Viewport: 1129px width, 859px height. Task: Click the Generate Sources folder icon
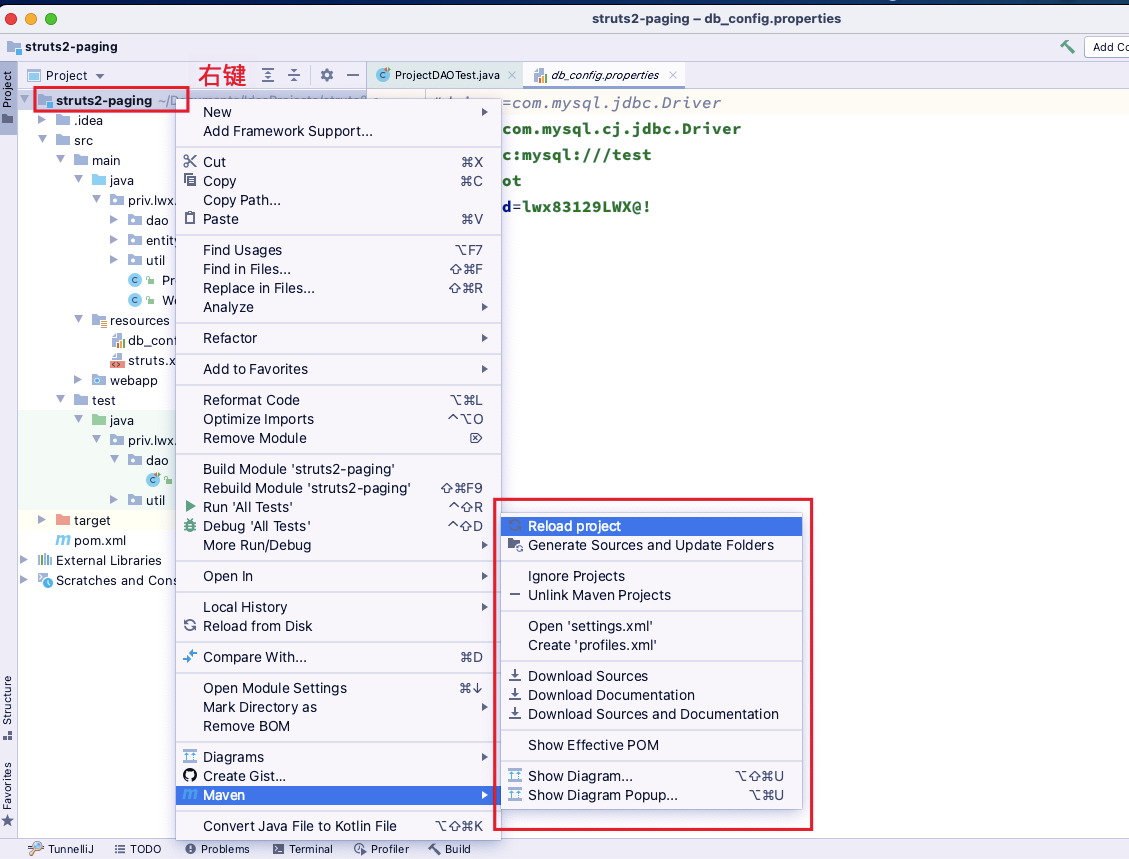coord(515,545)
